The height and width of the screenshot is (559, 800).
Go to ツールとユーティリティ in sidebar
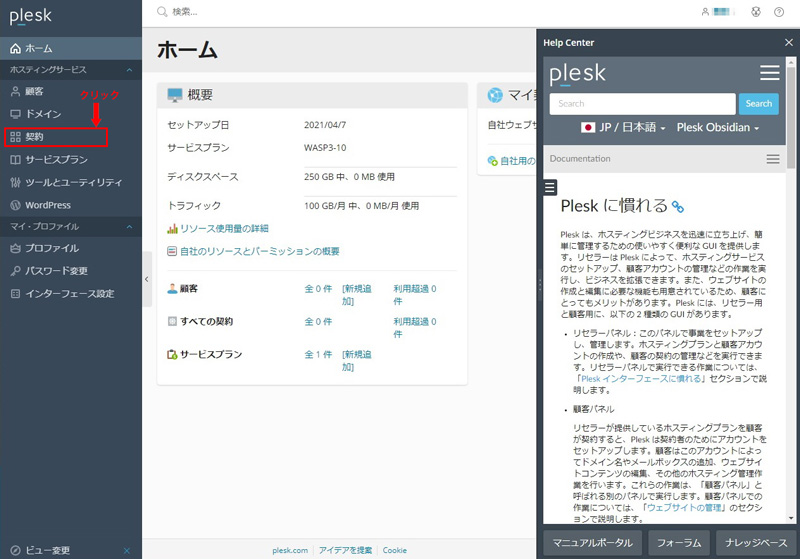(72, 182)
